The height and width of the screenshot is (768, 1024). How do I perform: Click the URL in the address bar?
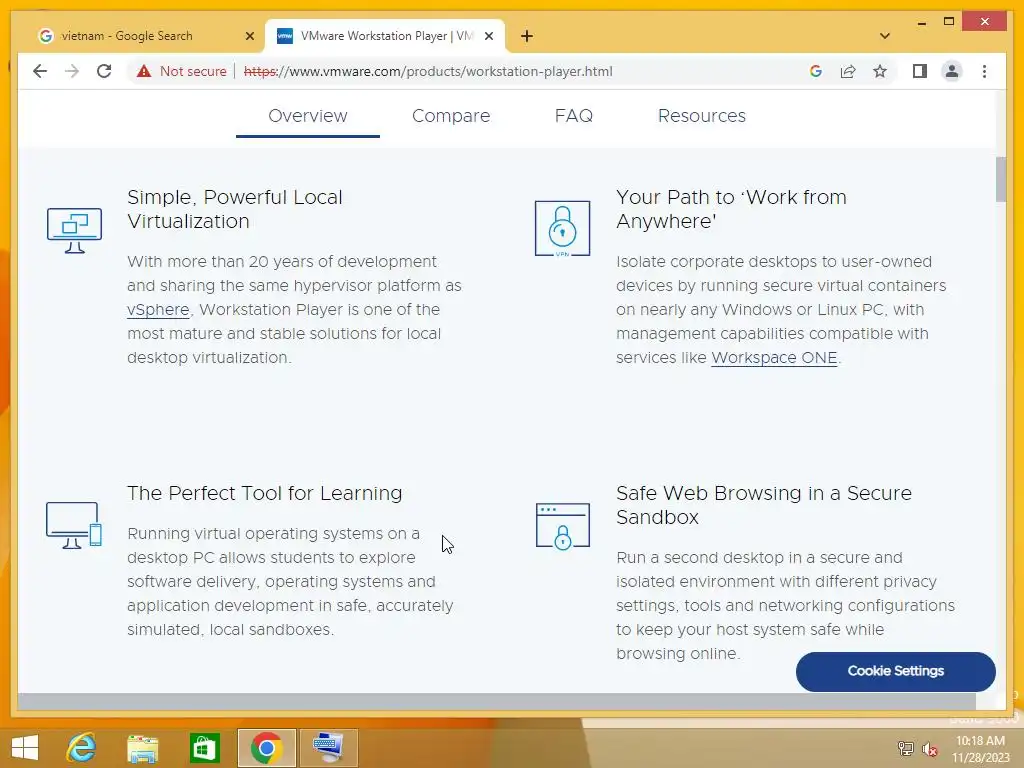428,71
